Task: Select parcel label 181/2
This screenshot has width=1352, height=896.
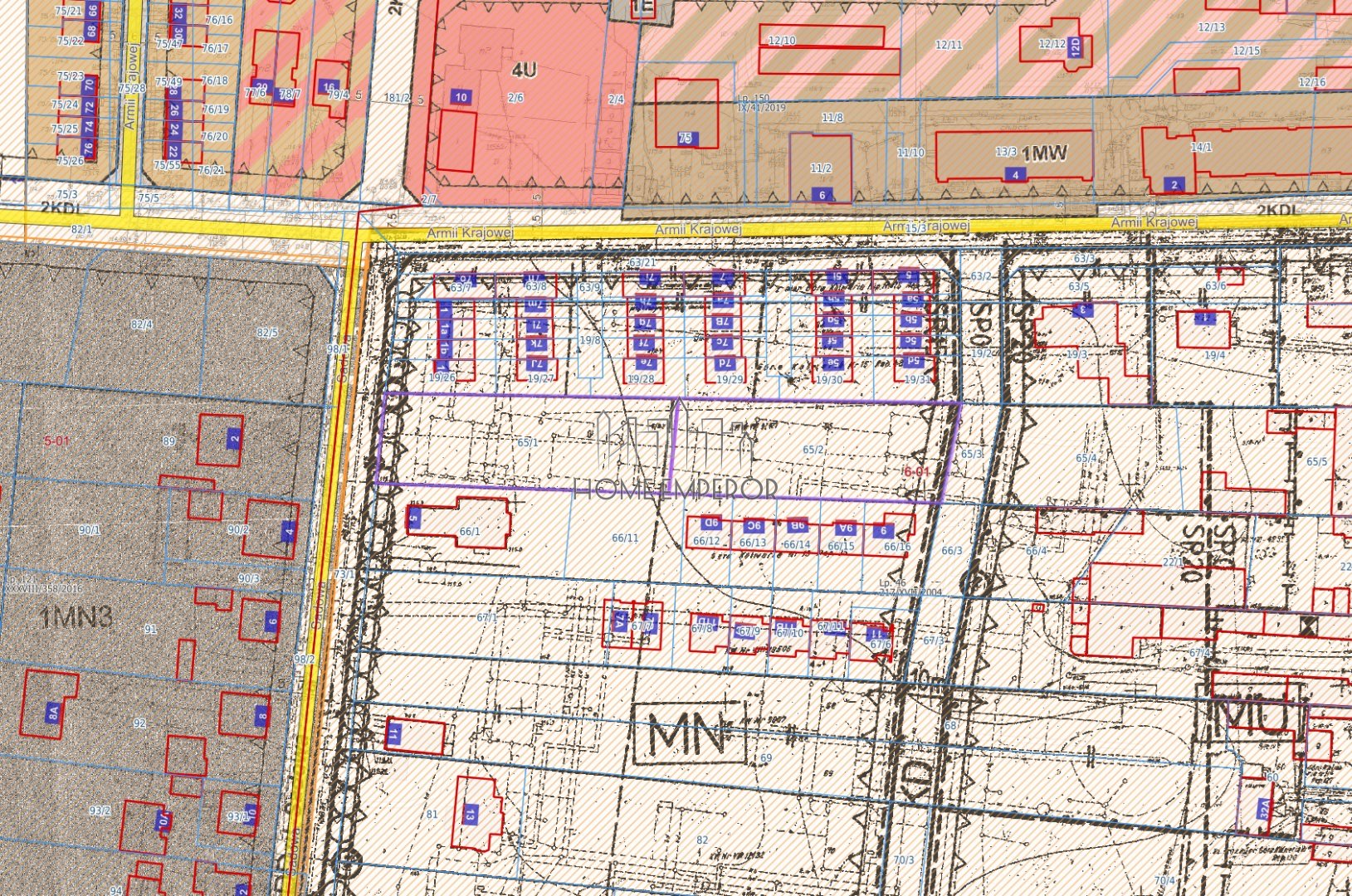Action: [x=398, y=98]
